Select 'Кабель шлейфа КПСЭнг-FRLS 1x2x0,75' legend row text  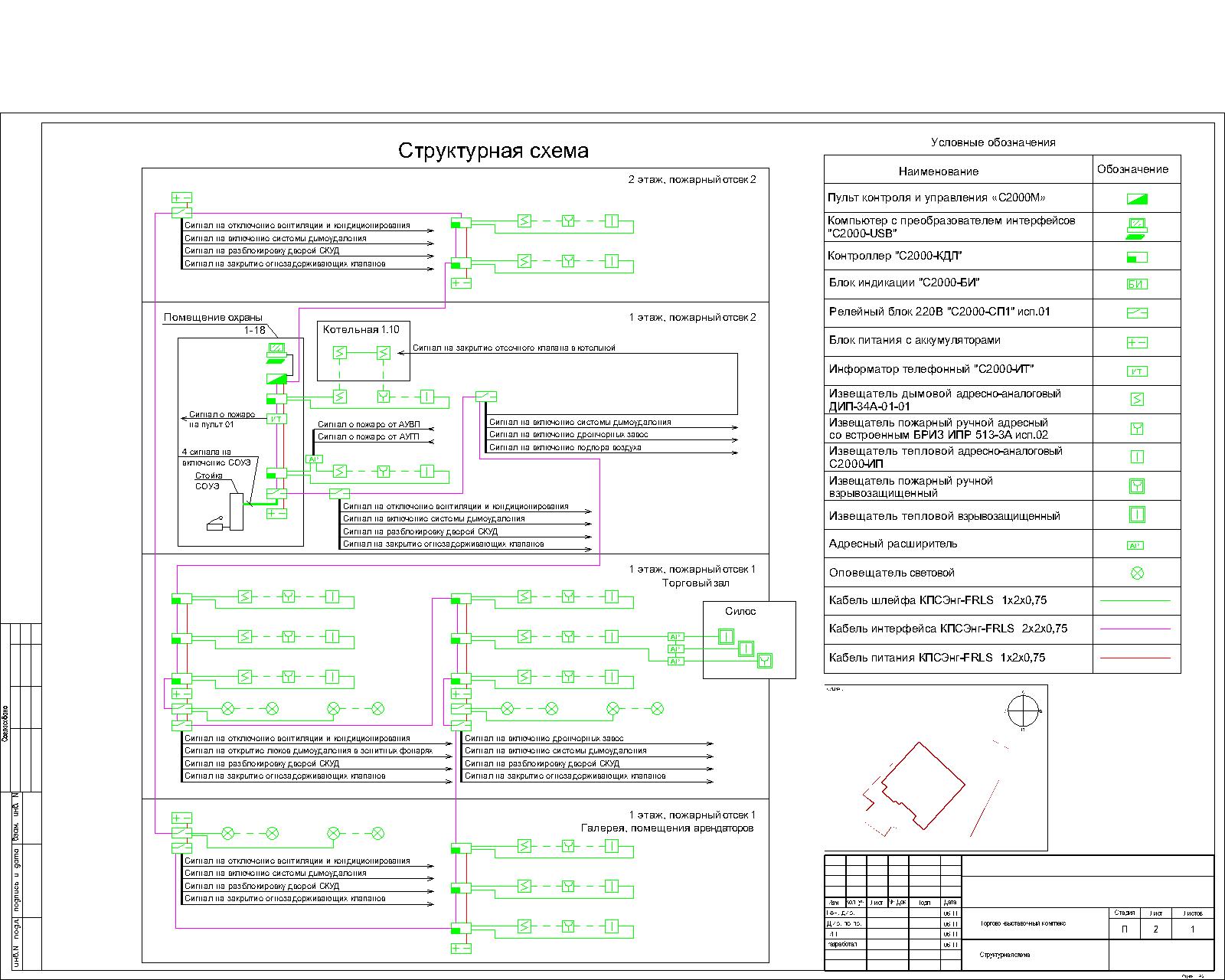(938, 600)
